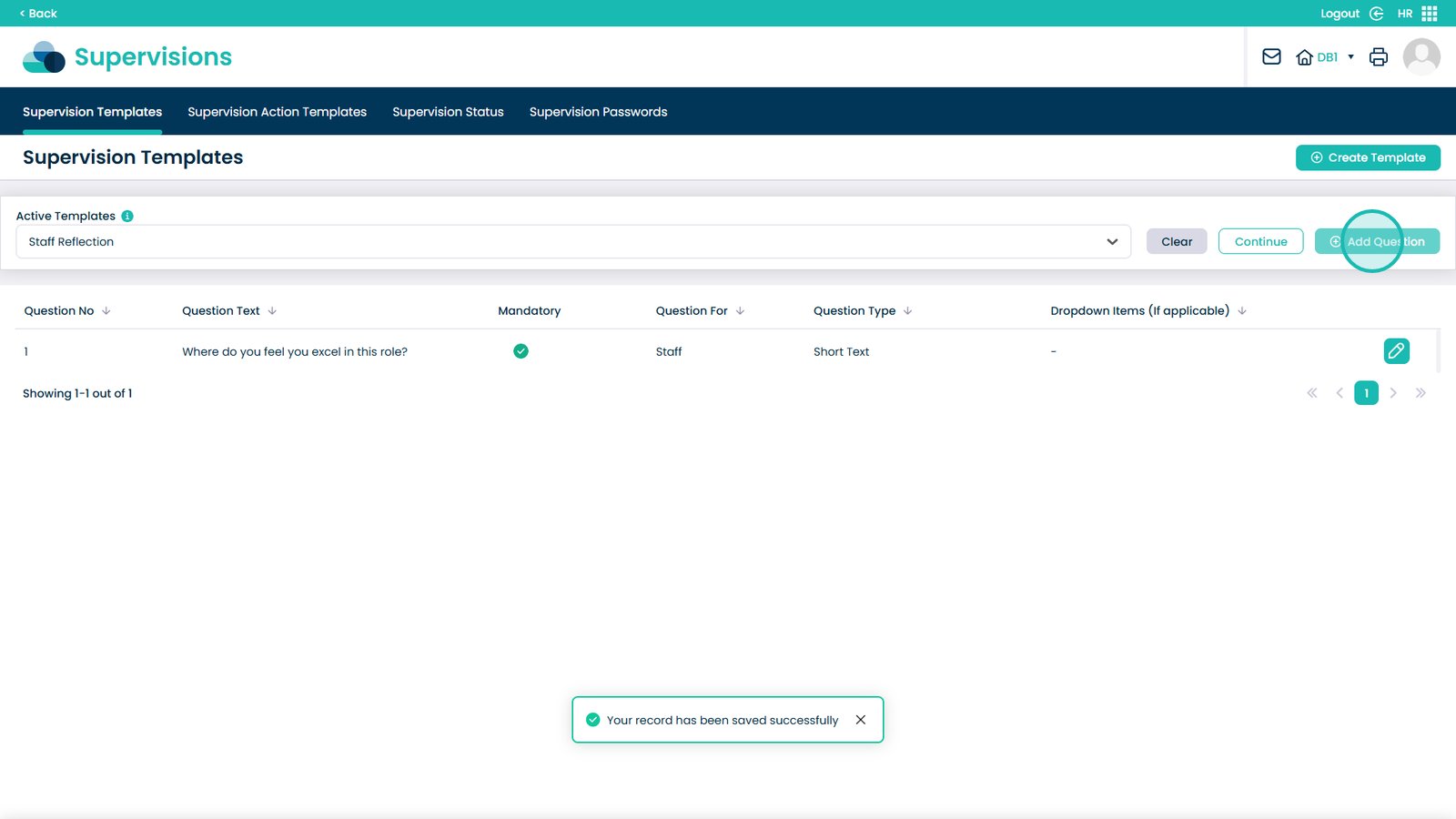Open the Supervision Passwords tab

click(x=598, y=112)
